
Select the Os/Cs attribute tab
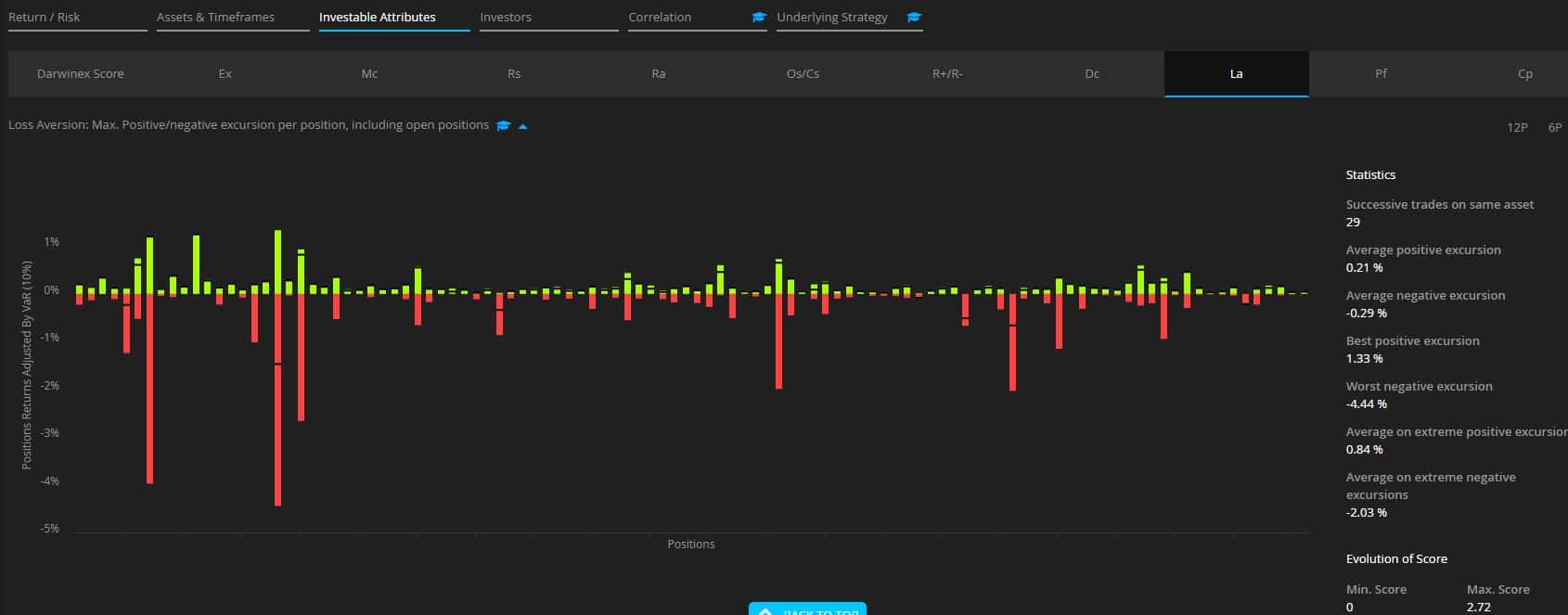[803, 73]
